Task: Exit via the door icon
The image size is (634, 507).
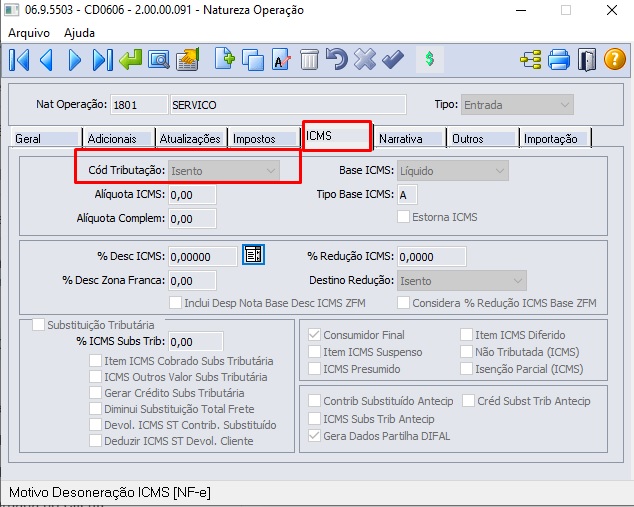Action: pos(587,60)
